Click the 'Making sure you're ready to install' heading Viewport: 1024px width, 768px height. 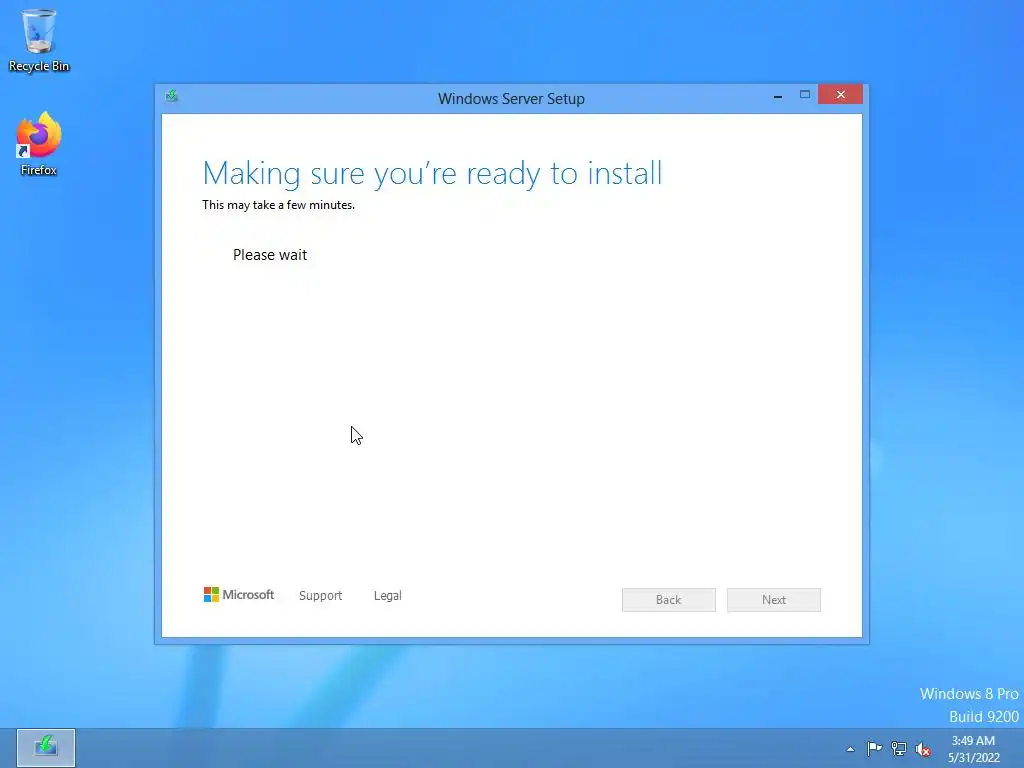[x=432, y=174]
